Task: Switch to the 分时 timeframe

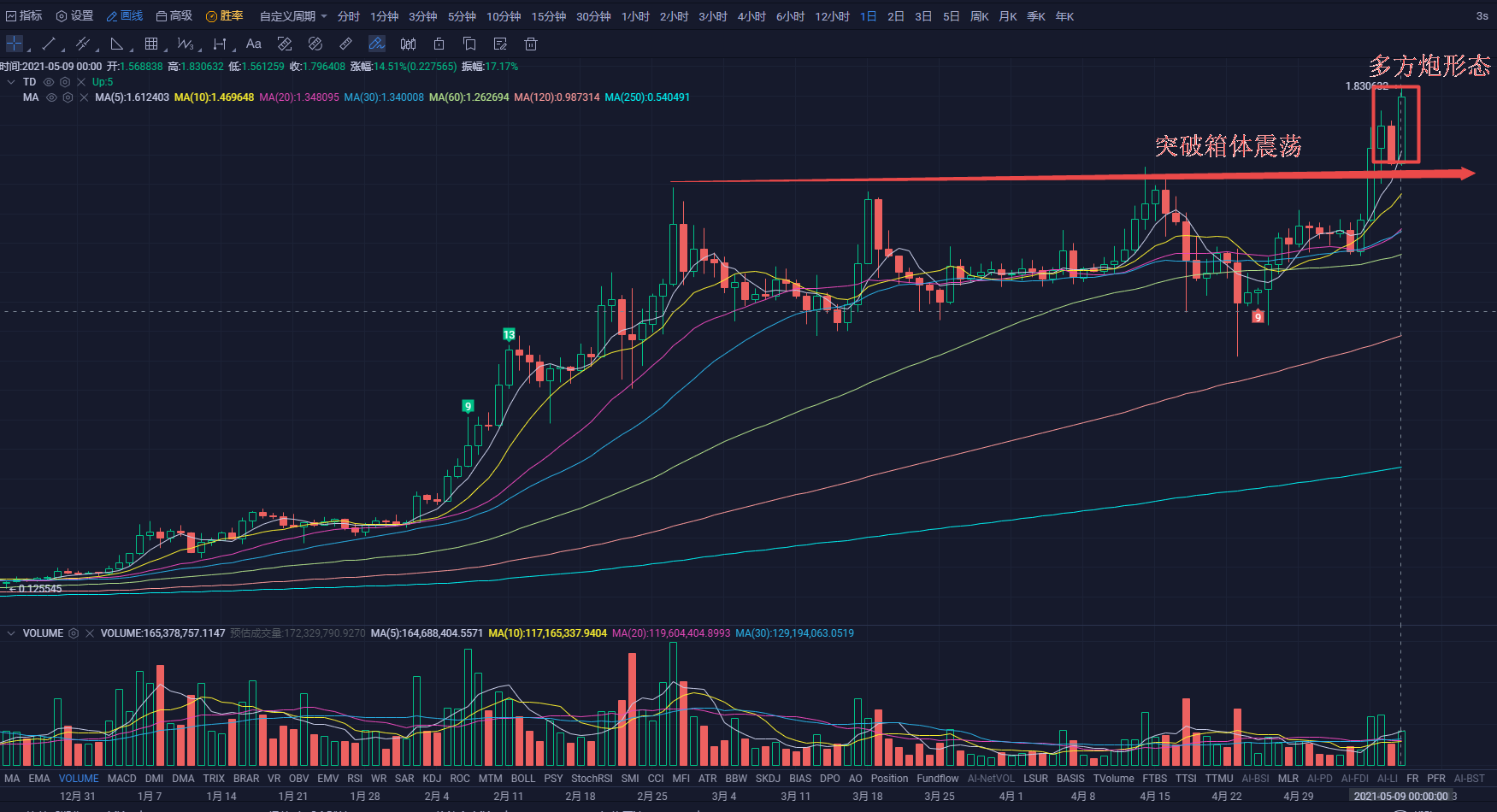Action: coord(349,16)
